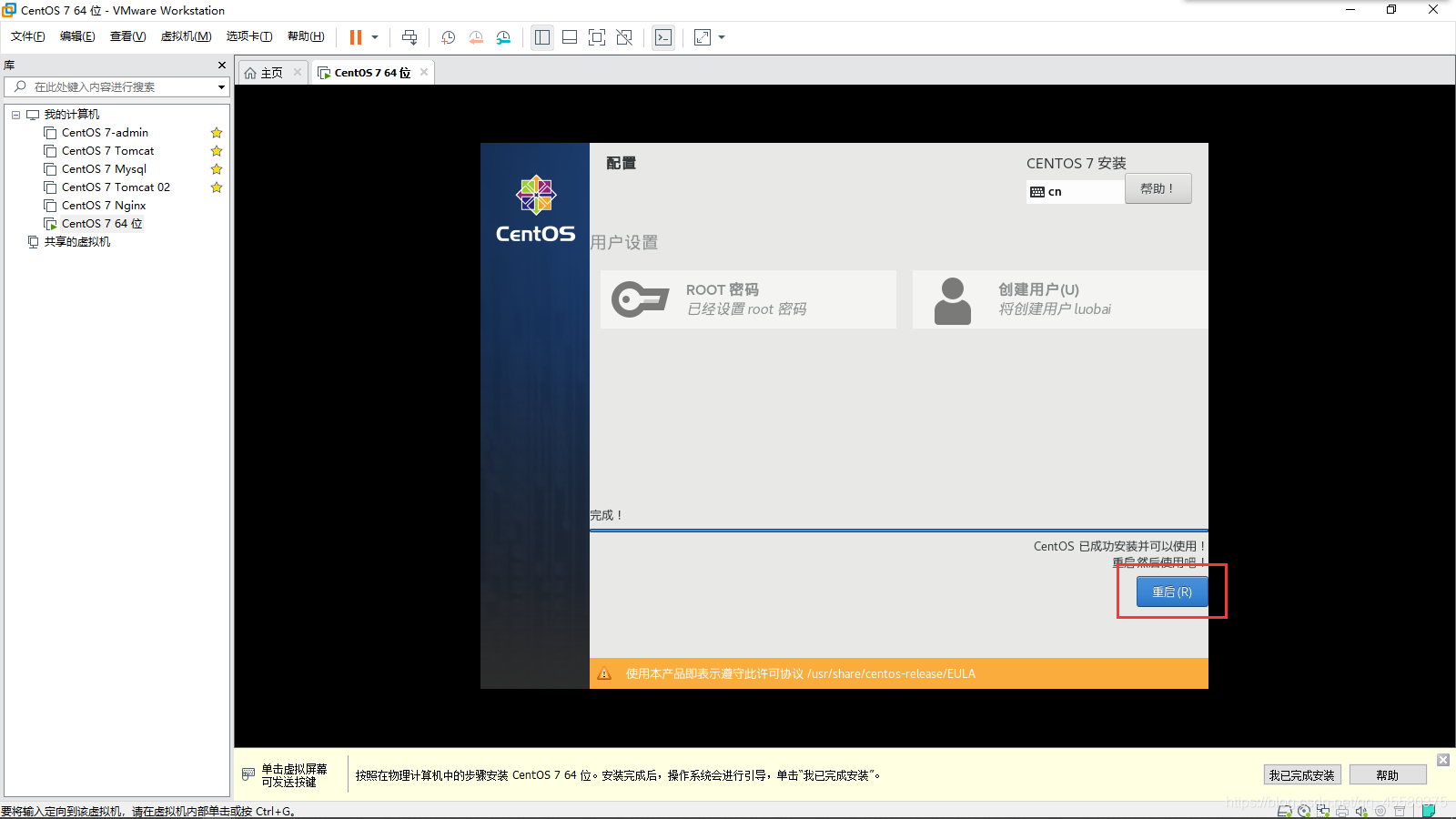
Task: Open the 帮助(H) menu
Action: 306,36
